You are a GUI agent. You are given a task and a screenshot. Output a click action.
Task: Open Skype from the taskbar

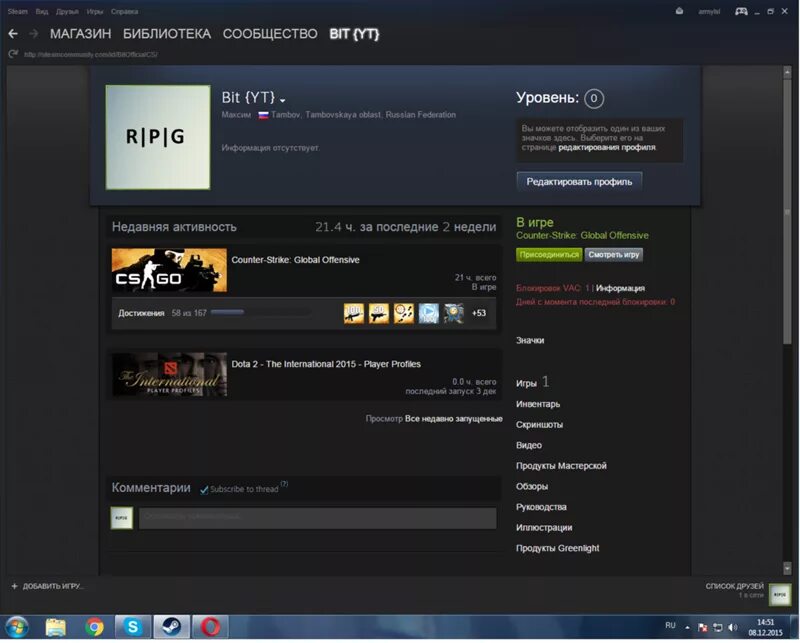pyautogui.click(x=133, y=627)
